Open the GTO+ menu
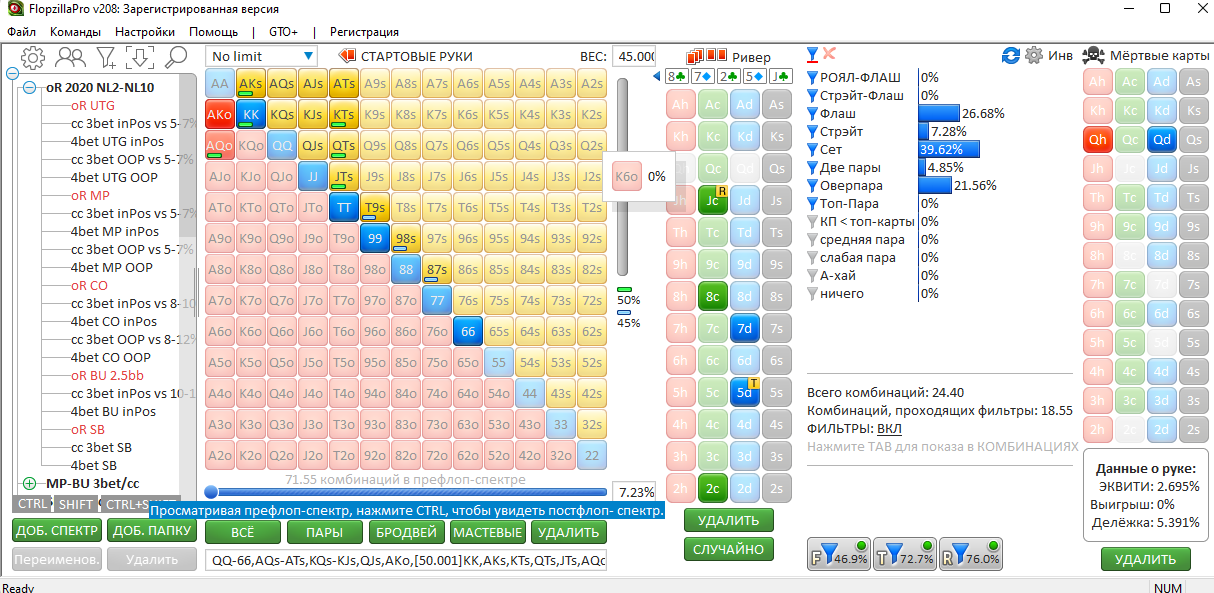This screenshot has width=1214, height=593. pos(283,32)
